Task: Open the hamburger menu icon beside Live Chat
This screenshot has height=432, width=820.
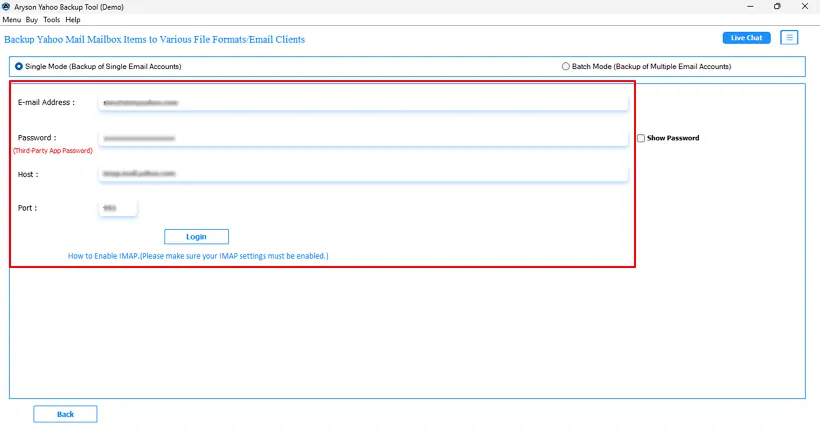Action: pos(789,38)
